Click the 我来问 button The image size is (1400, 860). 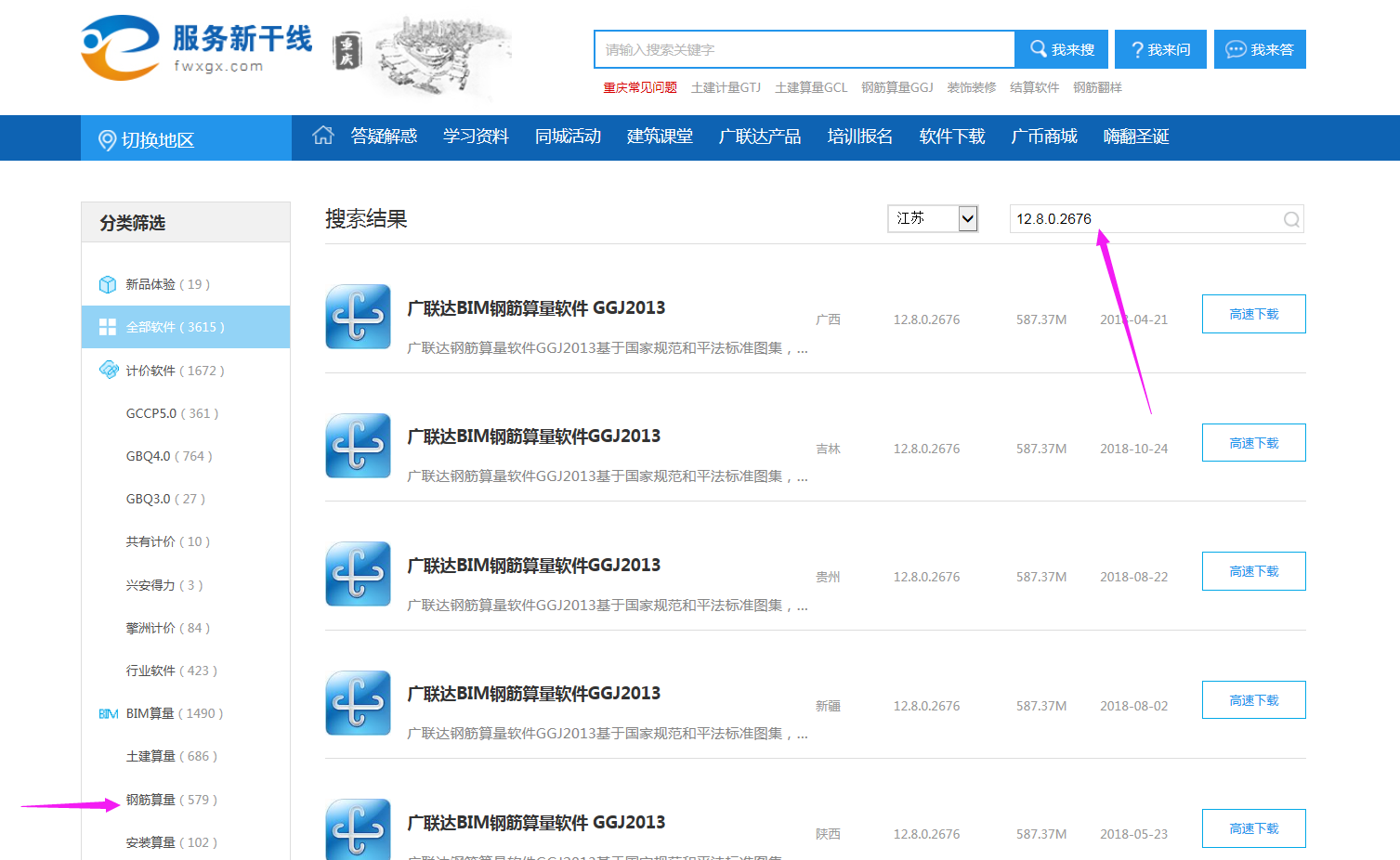pyautogui.click(x=1160, y=49)
